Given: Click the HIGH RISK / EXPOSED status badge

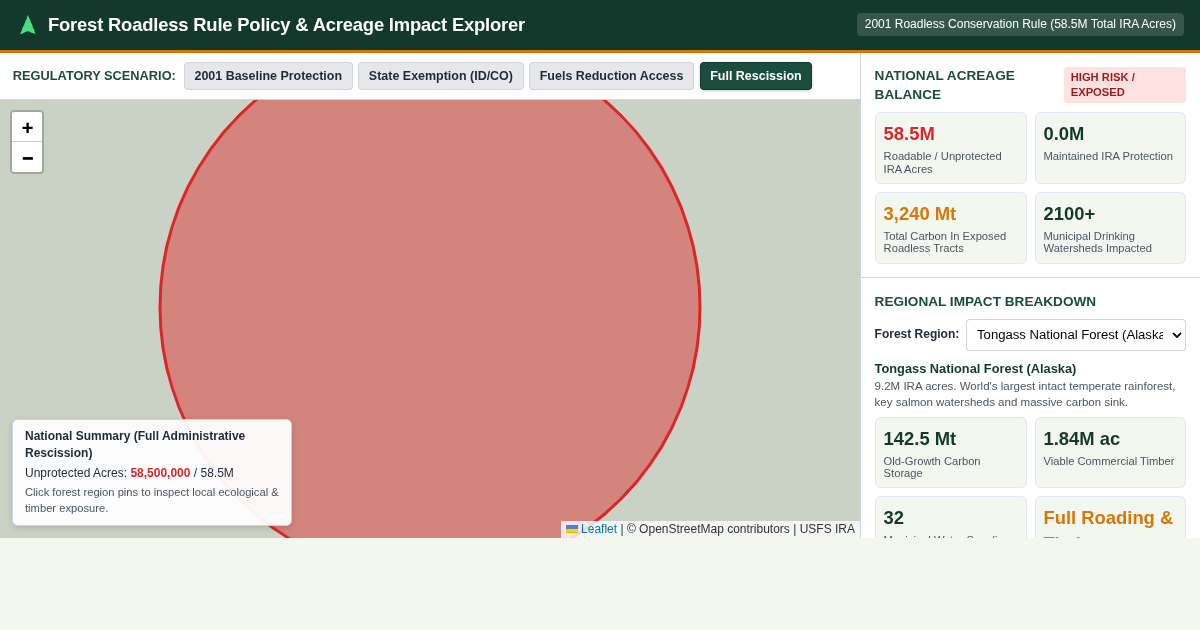Looking at the screenshot, I should 1125,85.
